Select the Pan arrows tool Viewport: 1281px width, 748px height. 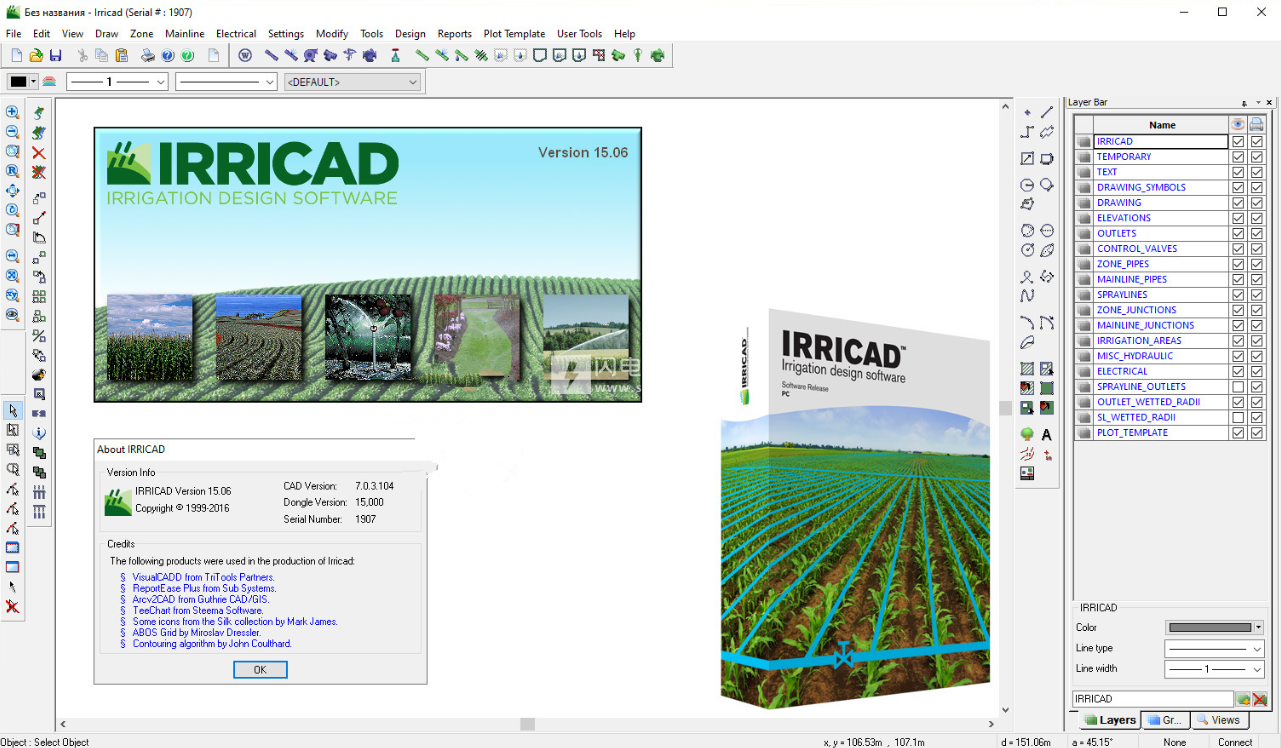click(x=13, y=191)
